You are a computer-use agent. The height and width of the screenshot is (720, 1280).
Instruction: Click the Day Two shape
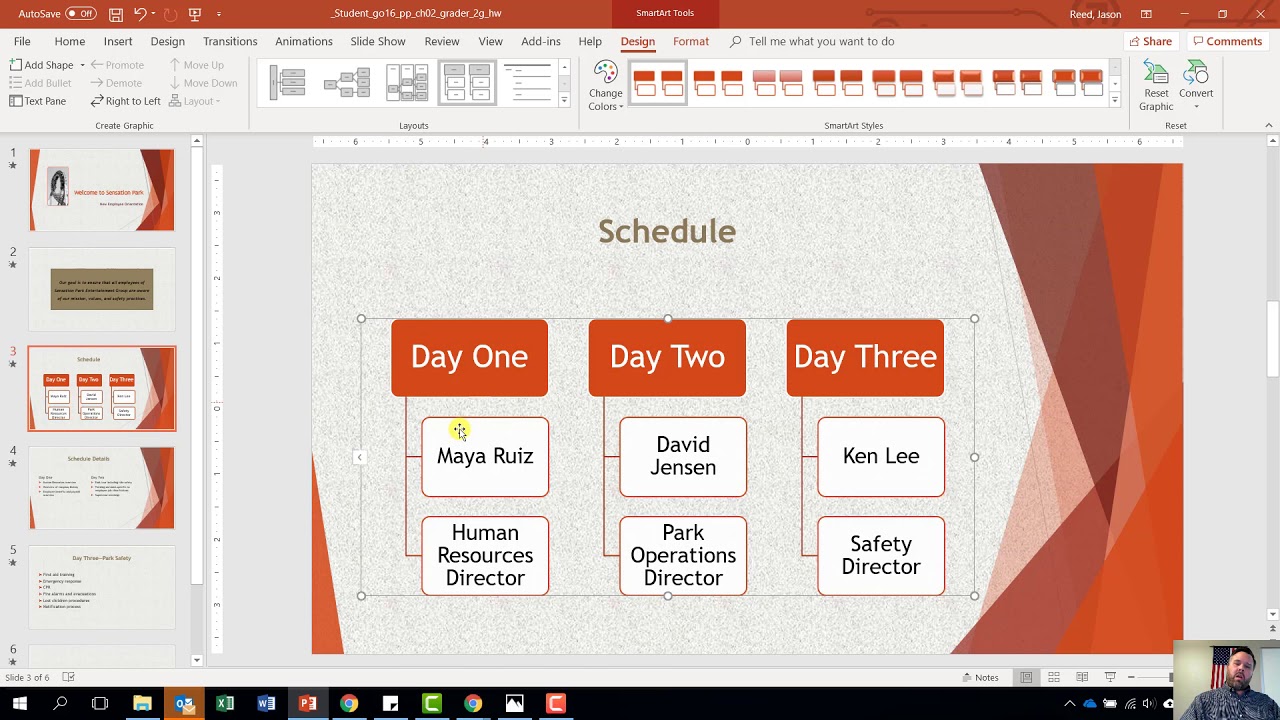pos(667,357)
